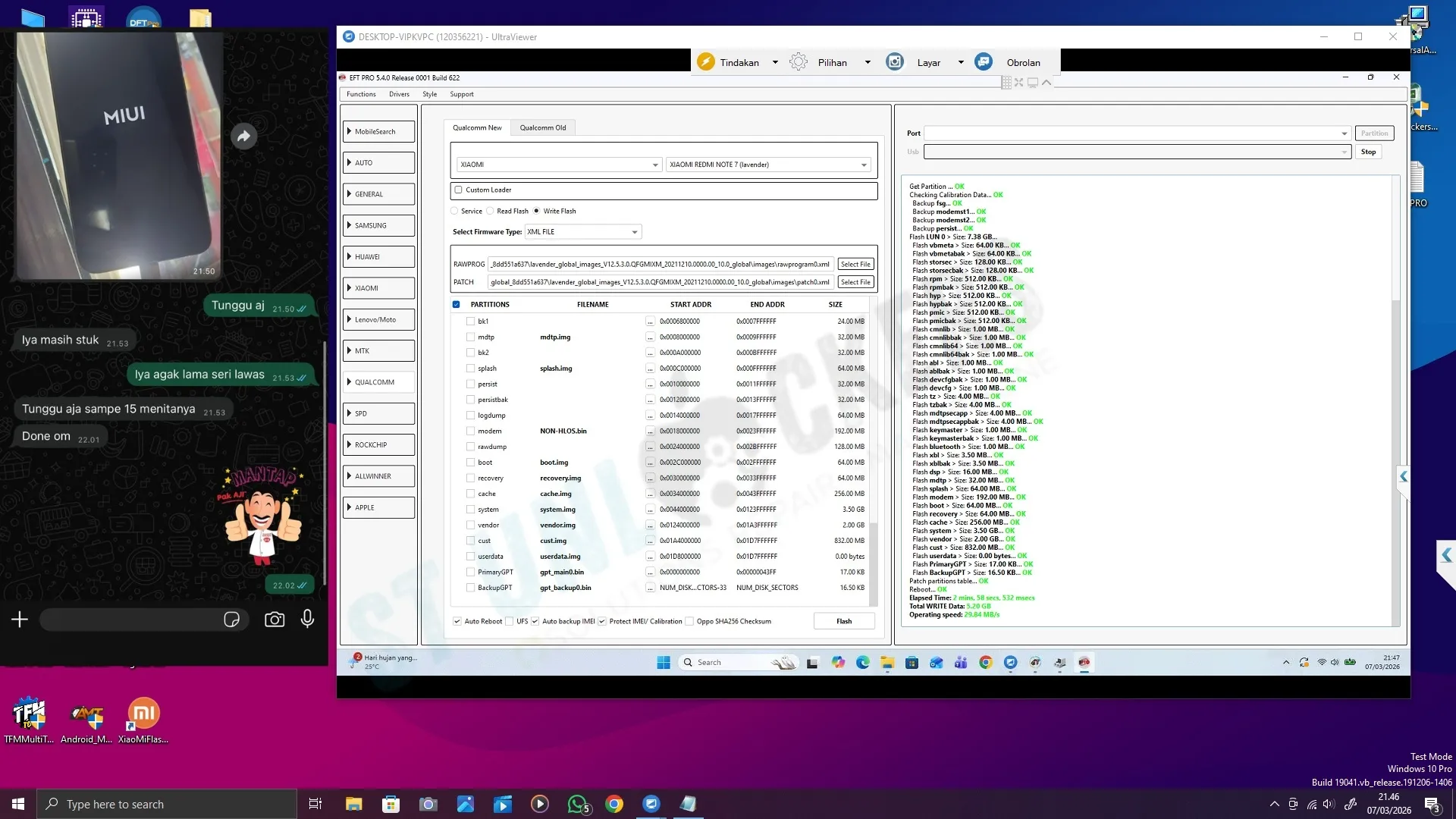Click the Tindakan lightning icon in UltraViewer
This screenshot has height=819, width=1456.
(706, 62)
